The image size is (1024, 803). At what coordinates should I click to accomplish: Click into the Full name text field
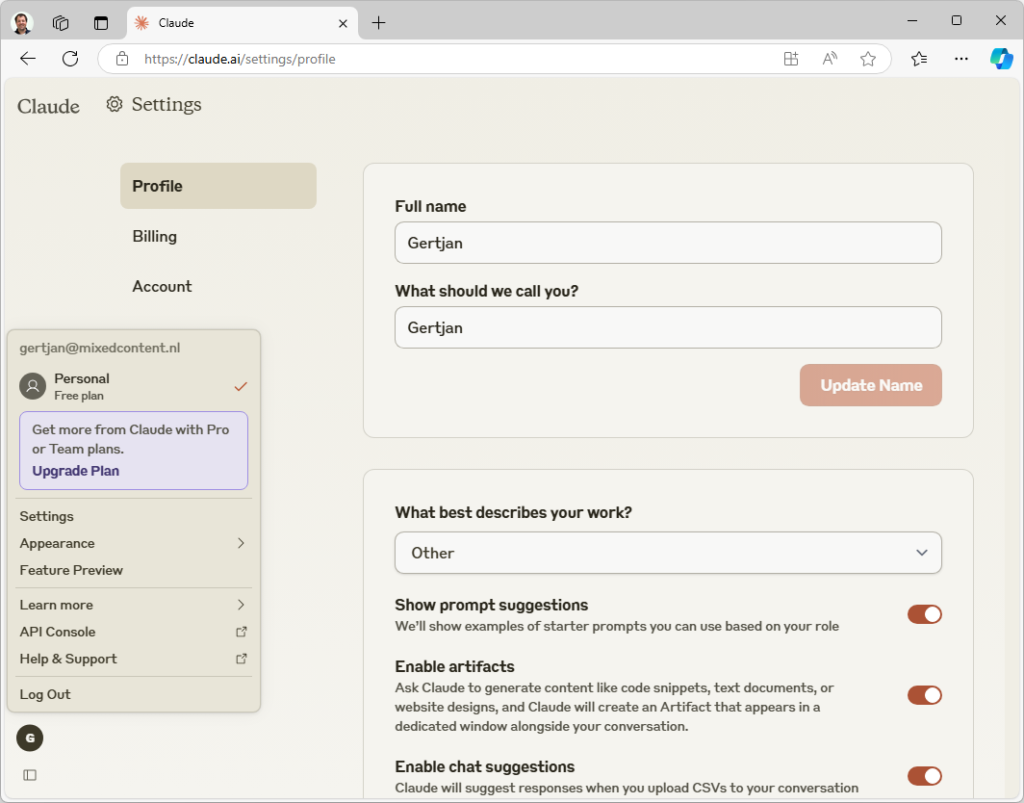(668, 243)
